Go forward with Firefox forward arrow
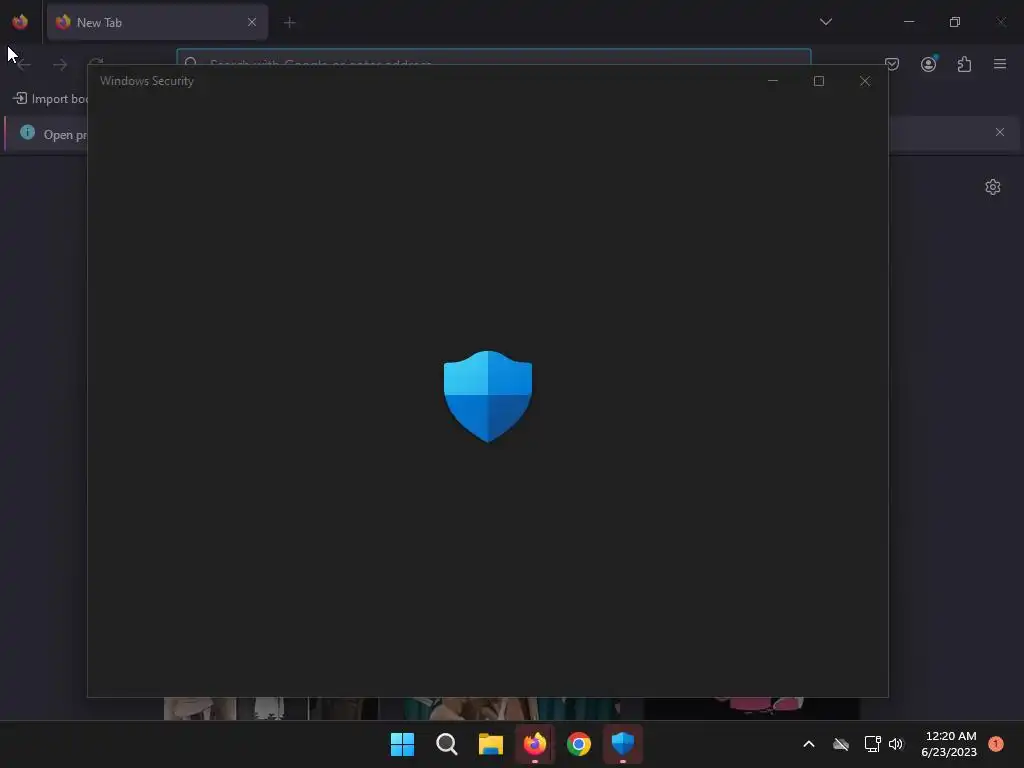Image resolution: width=1024 pixels, height=768 pixels. [x=60, y=65]
